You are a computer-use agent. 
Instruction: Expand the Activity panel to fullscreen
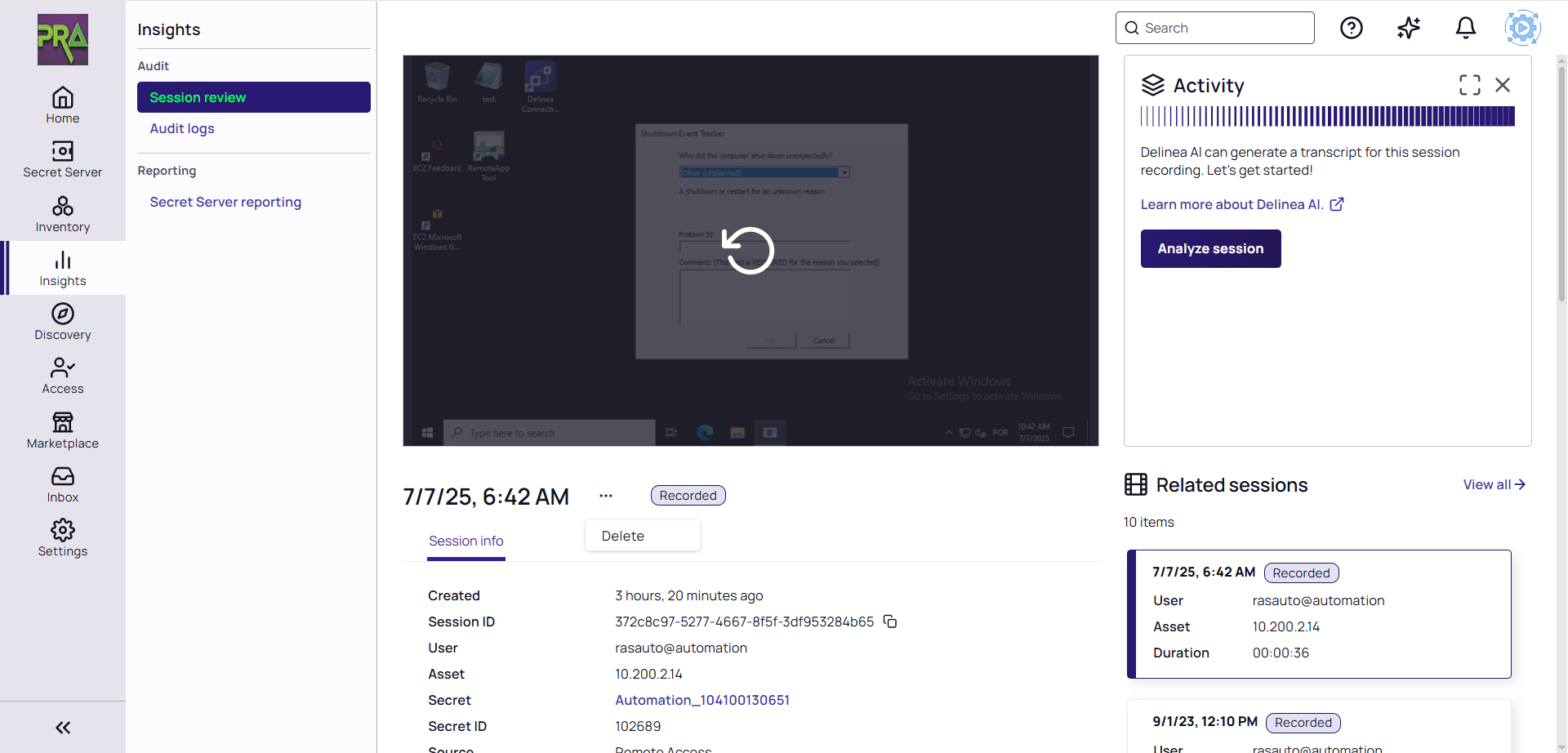click(1469, 85)
